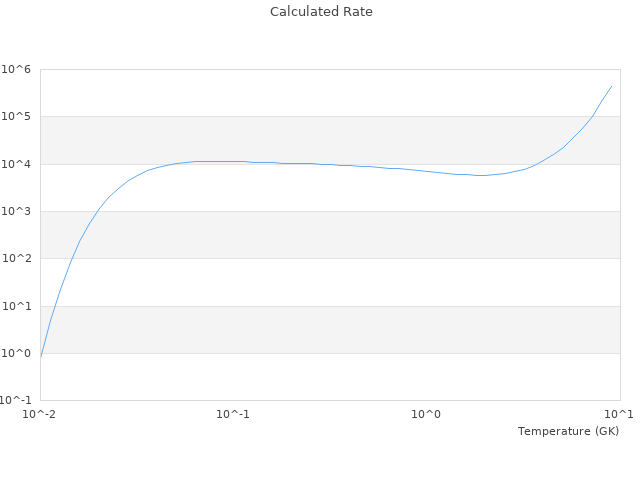Select the "Temperature (GK)" axis title
The width and height of the screenshot is (640, 480).
click(568, 431)
